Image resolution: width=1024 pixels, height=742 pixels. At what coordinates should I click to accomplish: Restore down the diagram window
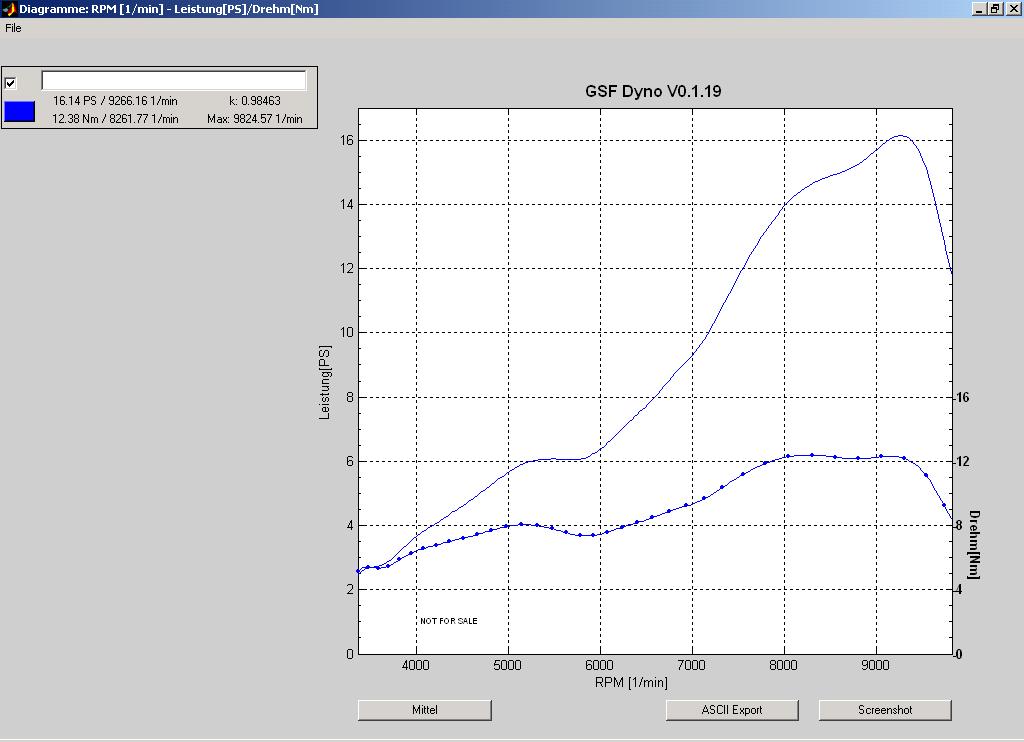click(x=995, y=9)
